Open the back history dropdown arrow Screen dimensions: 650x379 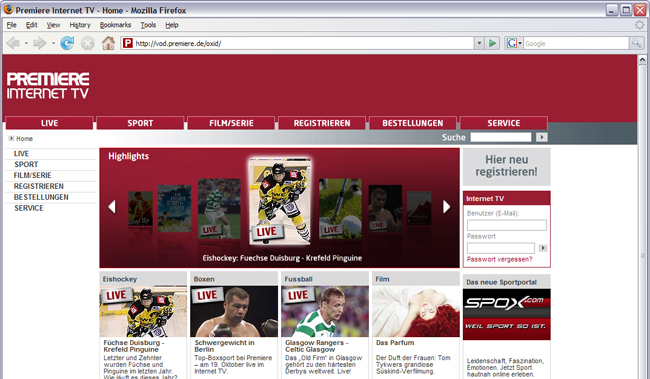tap(26, 43)
